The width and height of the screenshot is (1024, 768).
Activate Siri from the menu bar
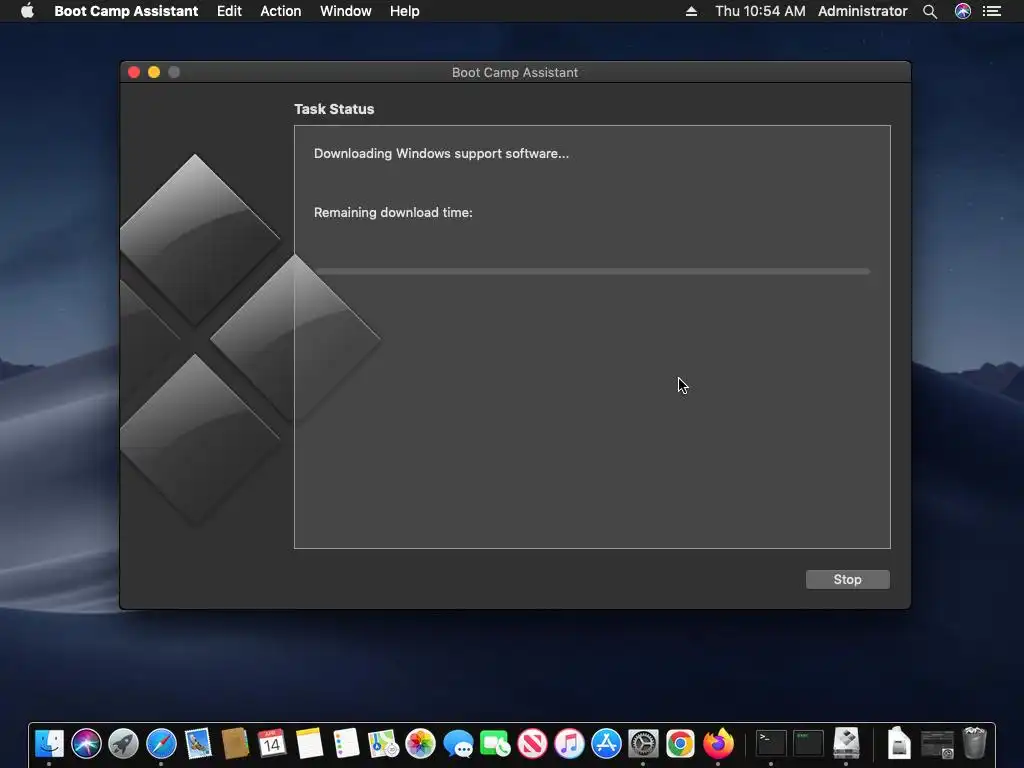tap(963, 11)
